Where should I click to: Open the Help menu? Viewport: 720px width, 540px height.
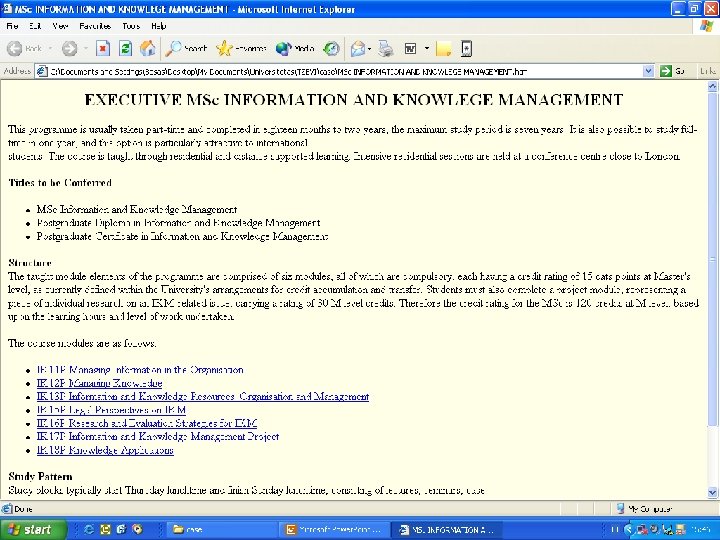(158, 26)
